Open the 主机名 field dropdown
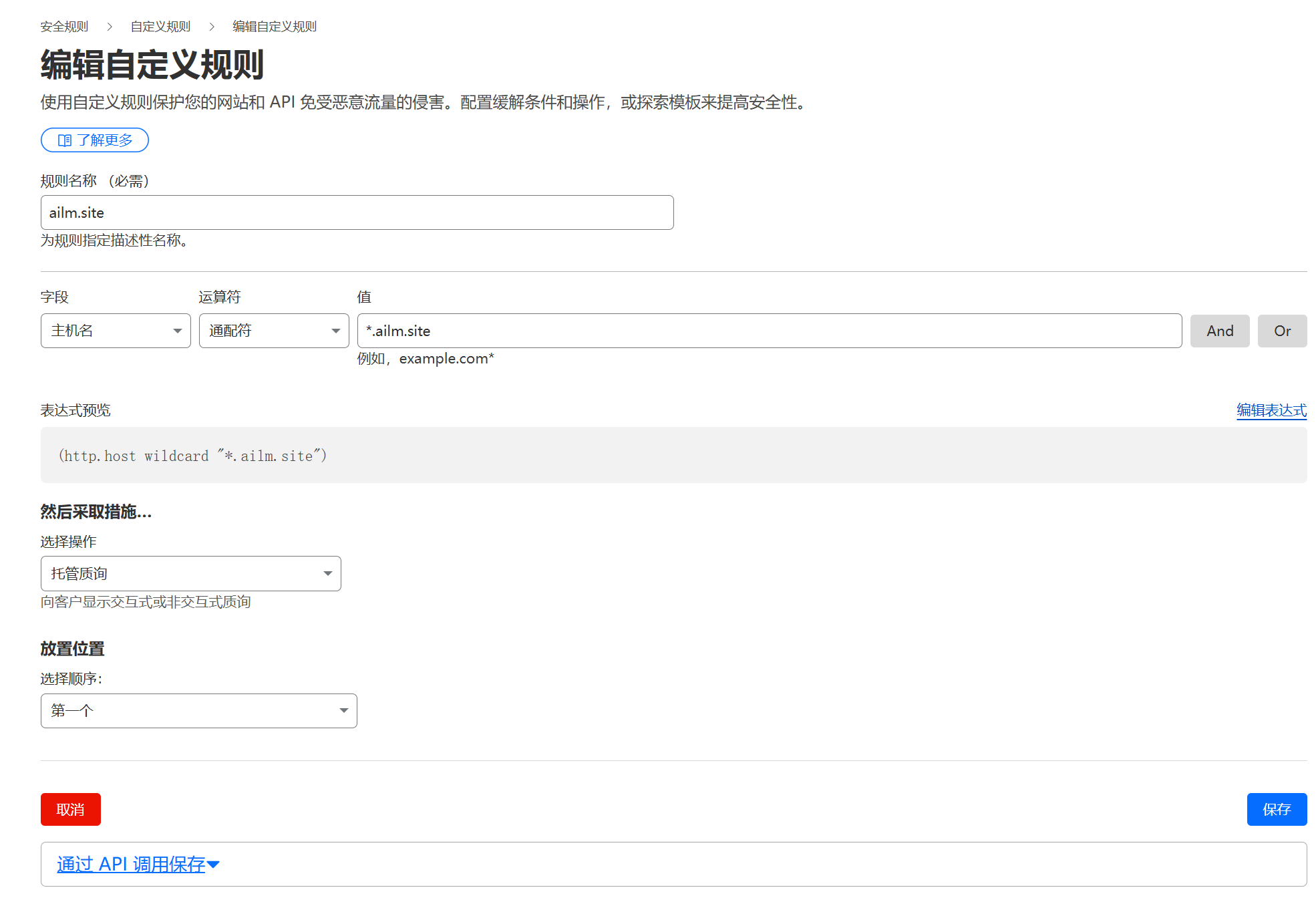 (x=116, y=331)
